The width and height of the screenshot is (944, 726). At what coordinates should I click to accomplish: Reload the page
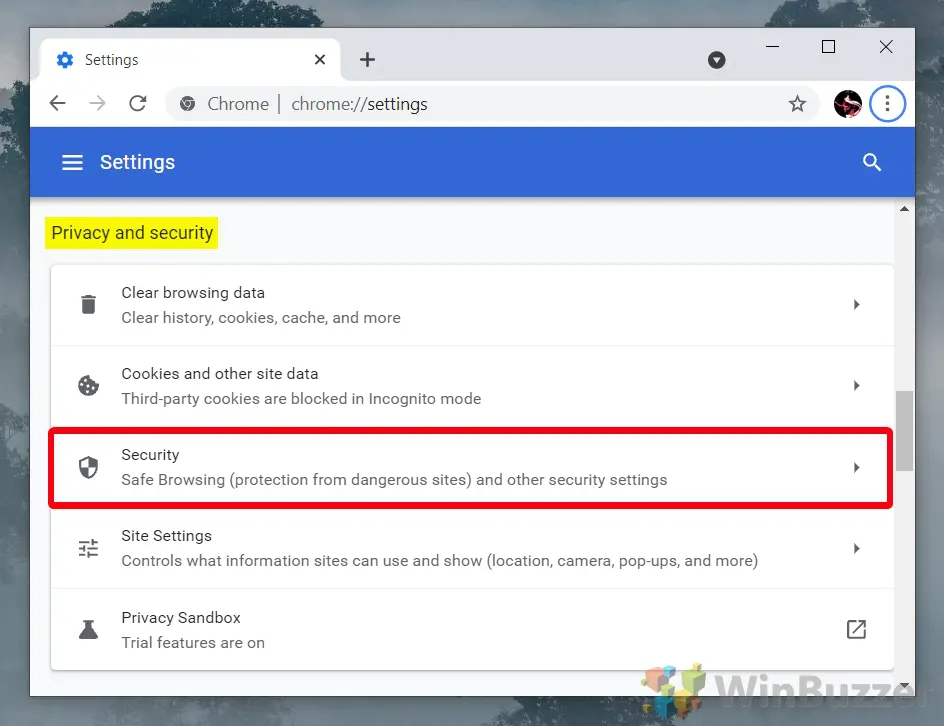pos(138,104)
